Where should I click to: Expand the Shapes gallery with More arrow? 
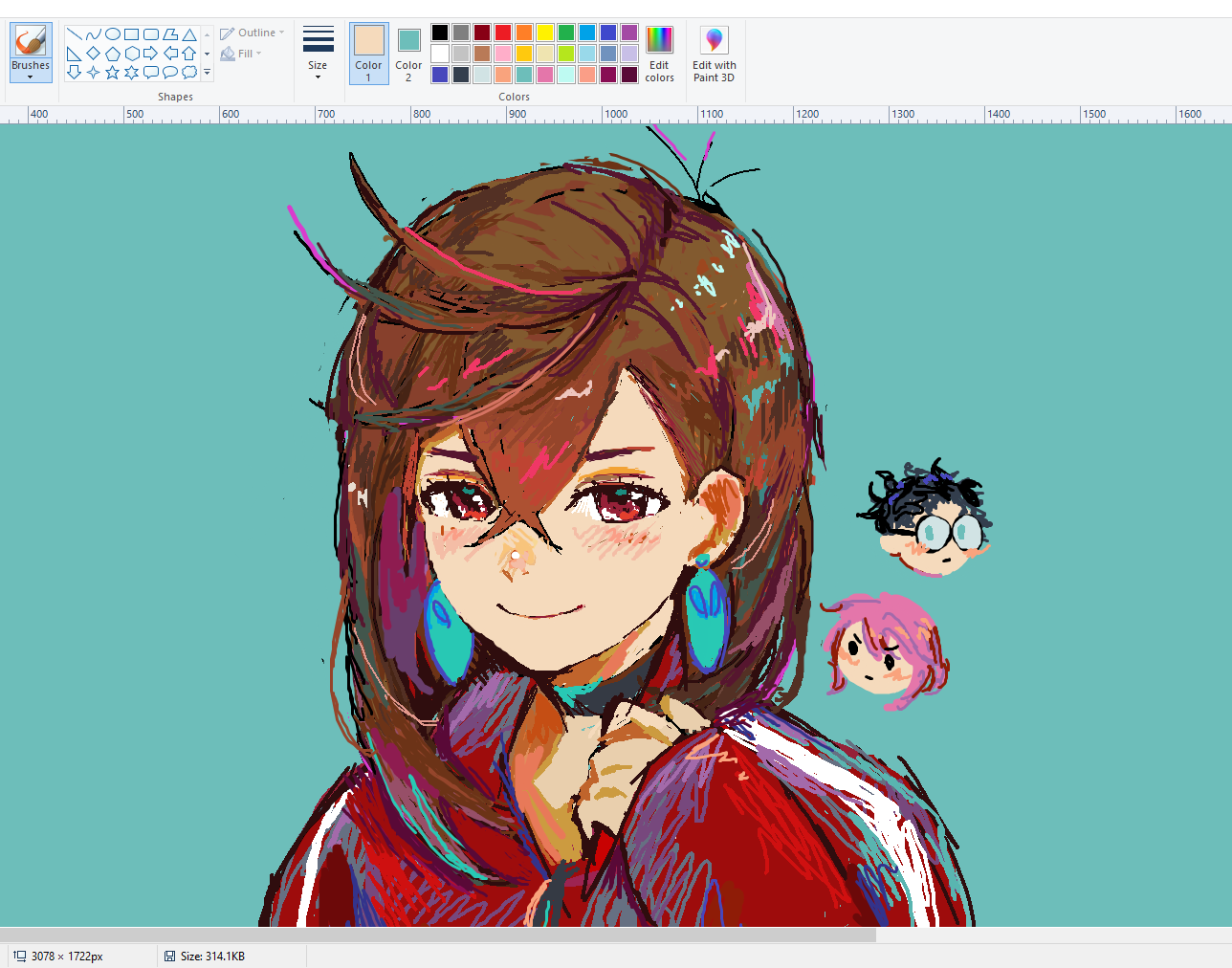207,73
